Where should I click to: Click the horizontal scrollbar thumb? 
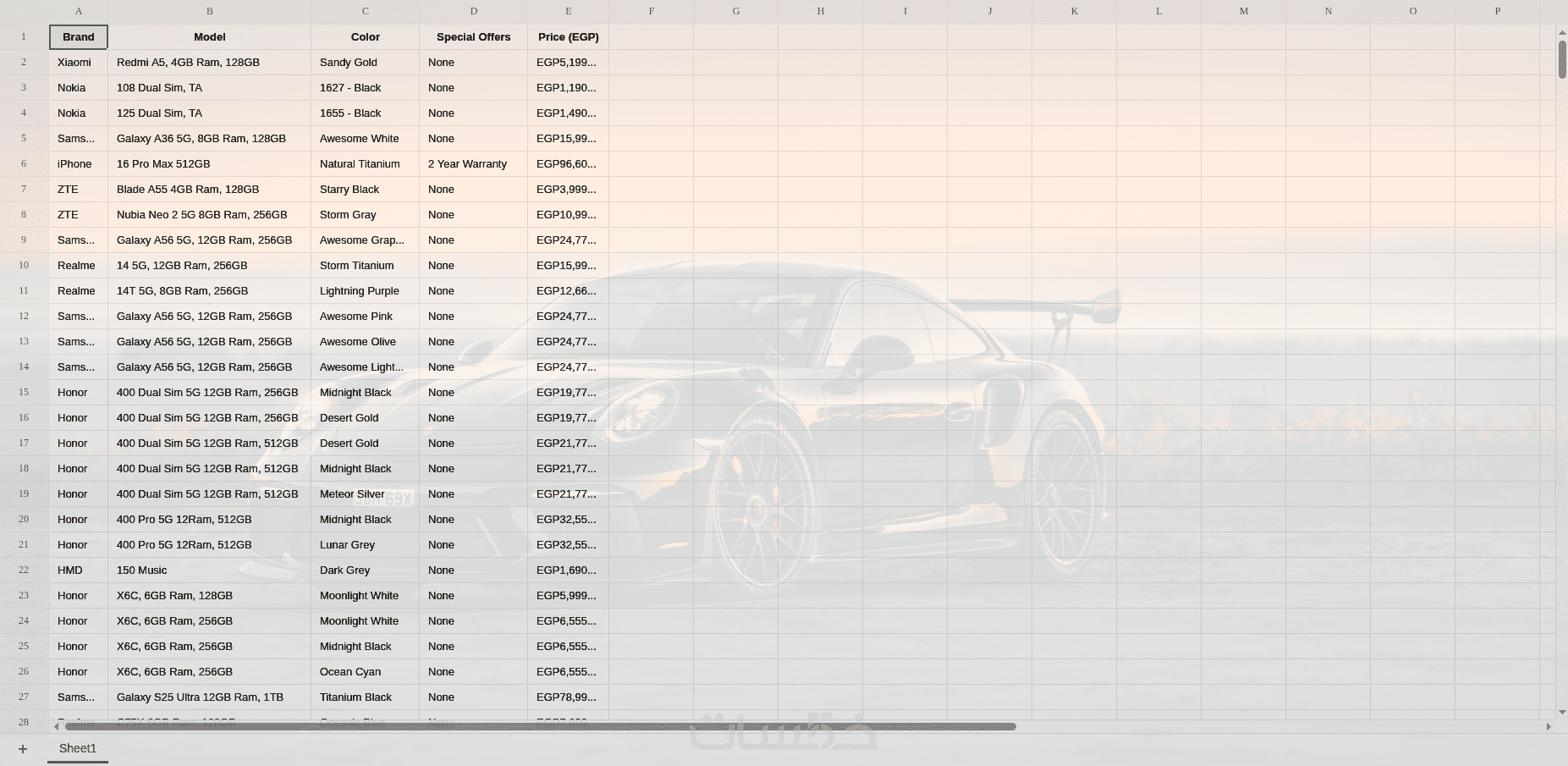tap(540, 726)
